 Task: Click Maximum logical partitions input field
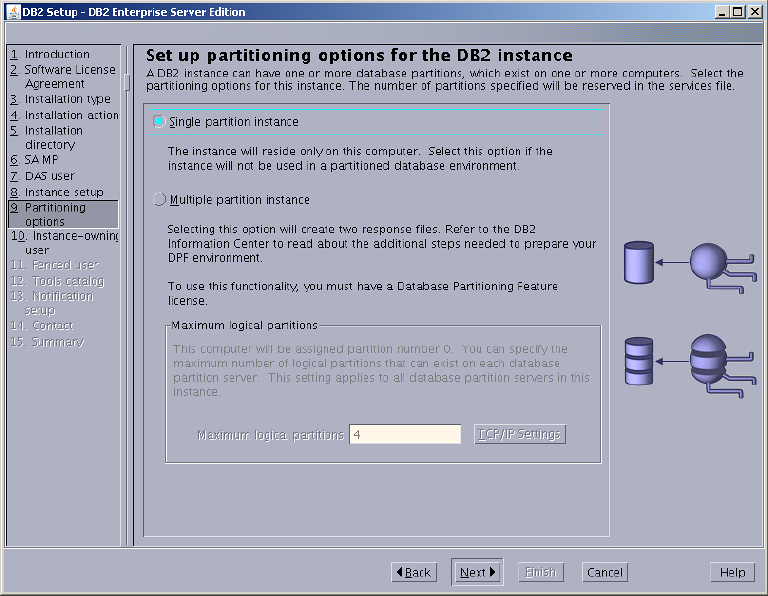[405, 434]
